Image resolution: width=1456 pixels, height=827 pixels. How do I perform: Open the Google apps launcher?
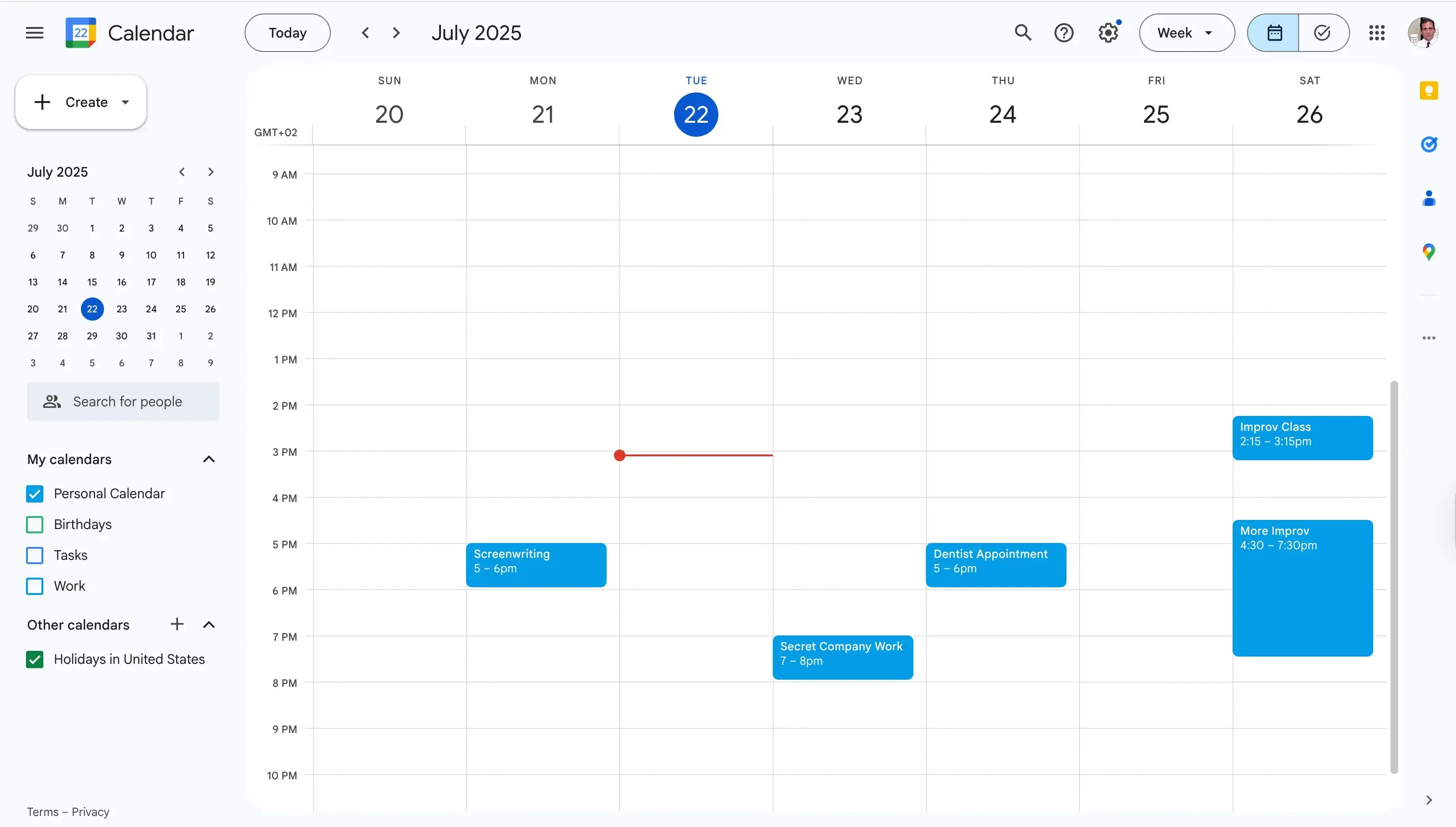(x=1377, y=32)
